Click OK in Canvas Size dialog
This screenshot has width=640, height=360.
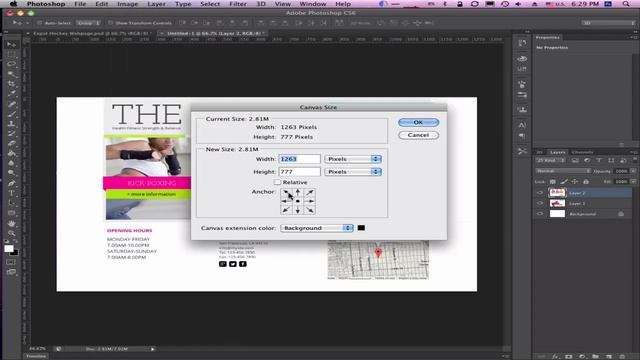418,122
